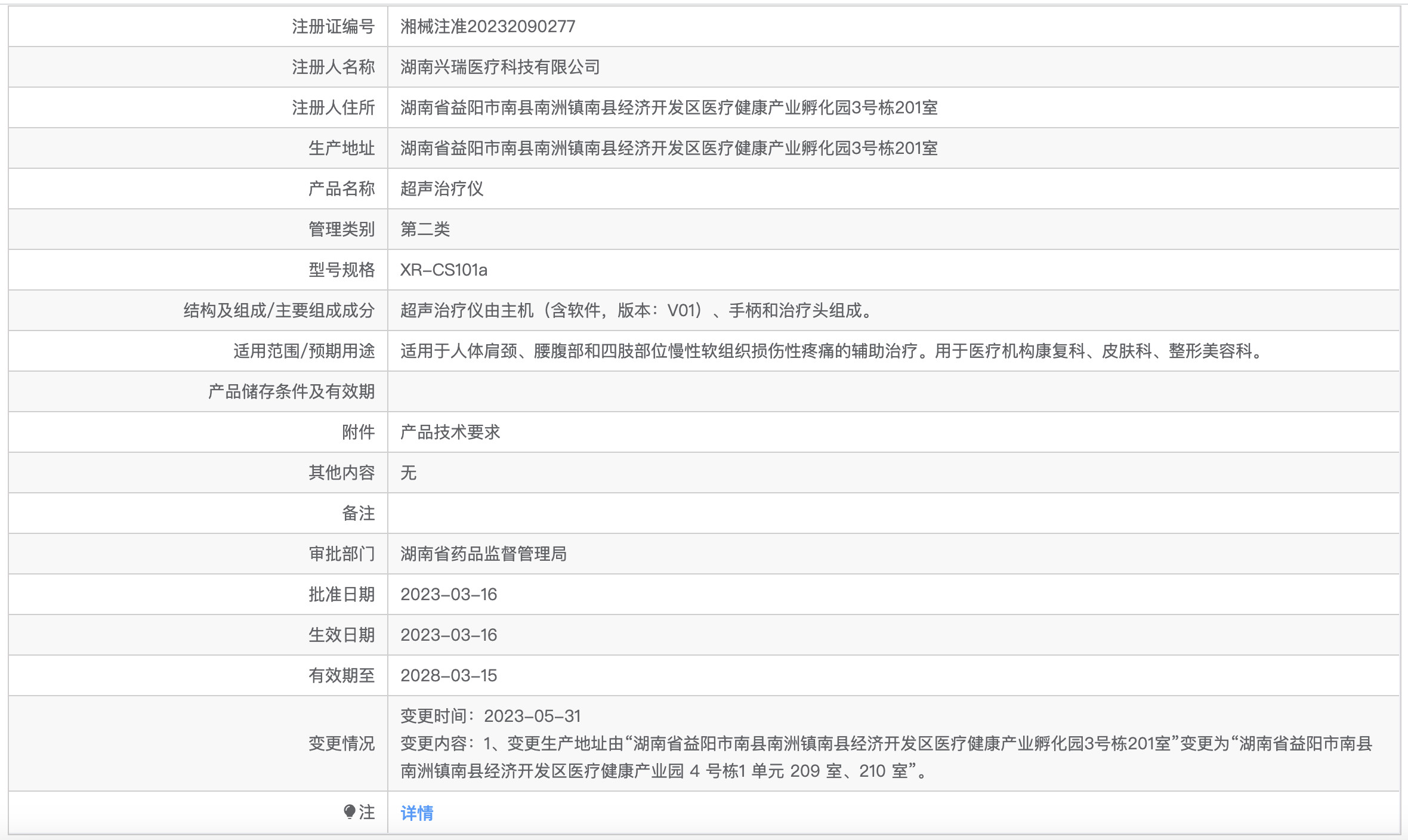This screenshot has width=1408, height=840.
Task: Select approving authority 湖南省药品监督管理局
Action: point(483,554)
